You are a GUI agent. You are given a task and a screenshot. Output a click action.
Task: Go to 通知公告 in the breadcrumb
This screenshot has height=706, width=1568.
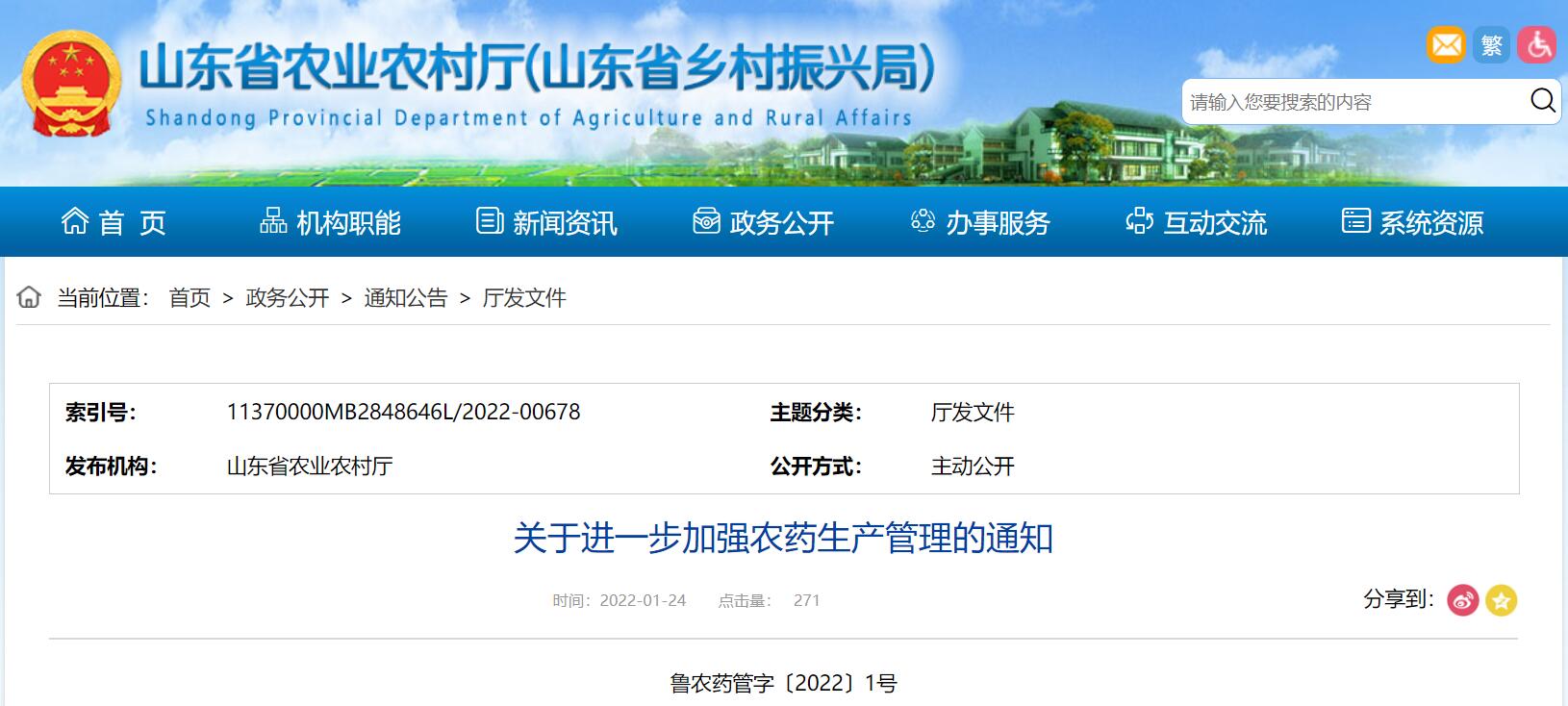click(406, 298)
